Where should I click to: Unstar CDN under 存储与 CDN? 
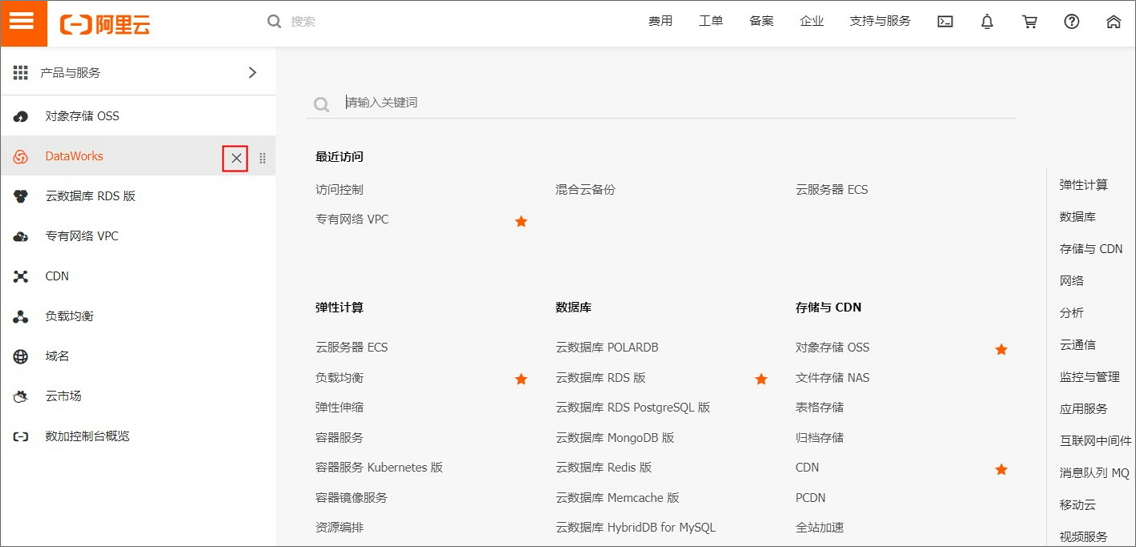pos(1001,469)
